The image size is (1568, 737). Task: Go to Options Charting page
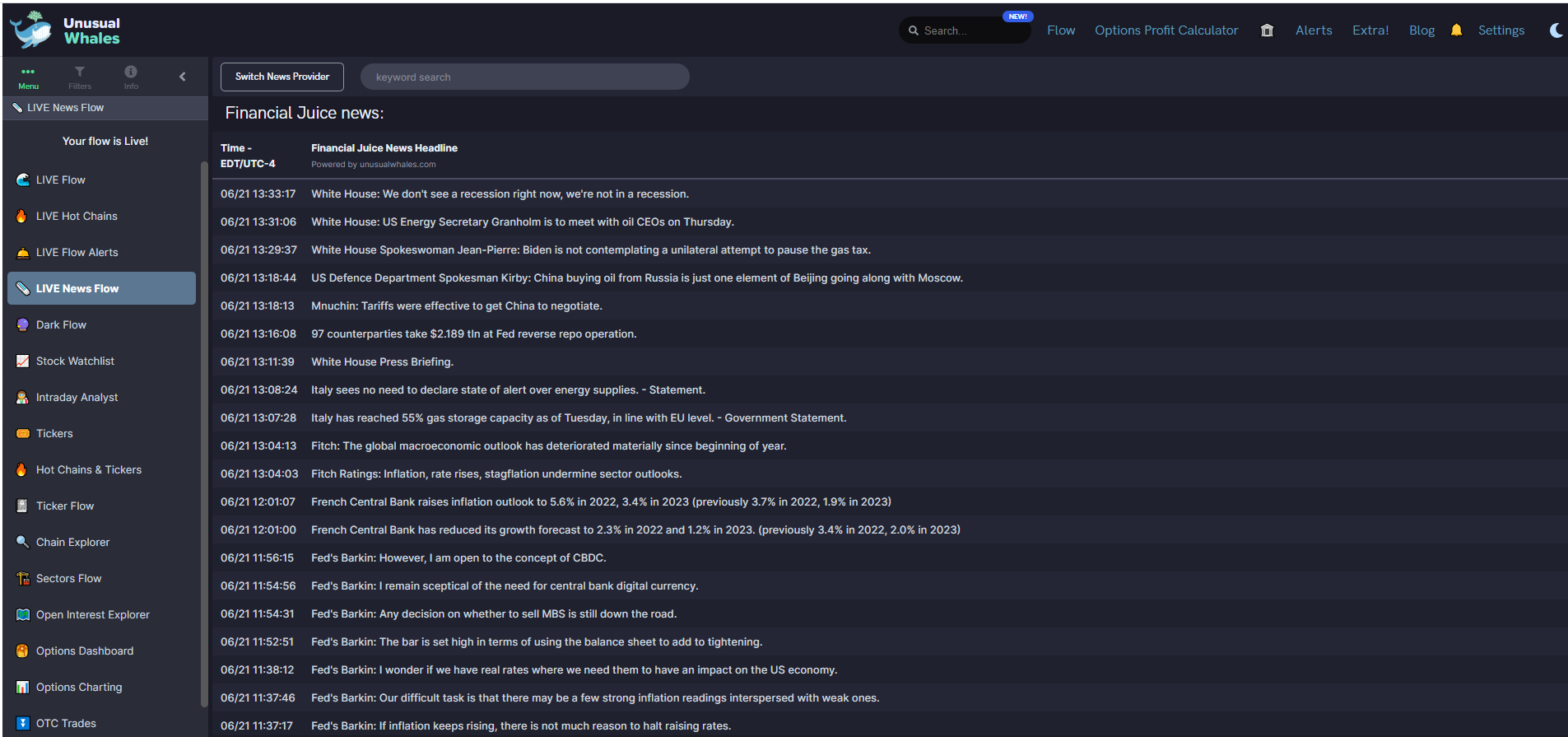pyautogui.click(x=79, y=687)
